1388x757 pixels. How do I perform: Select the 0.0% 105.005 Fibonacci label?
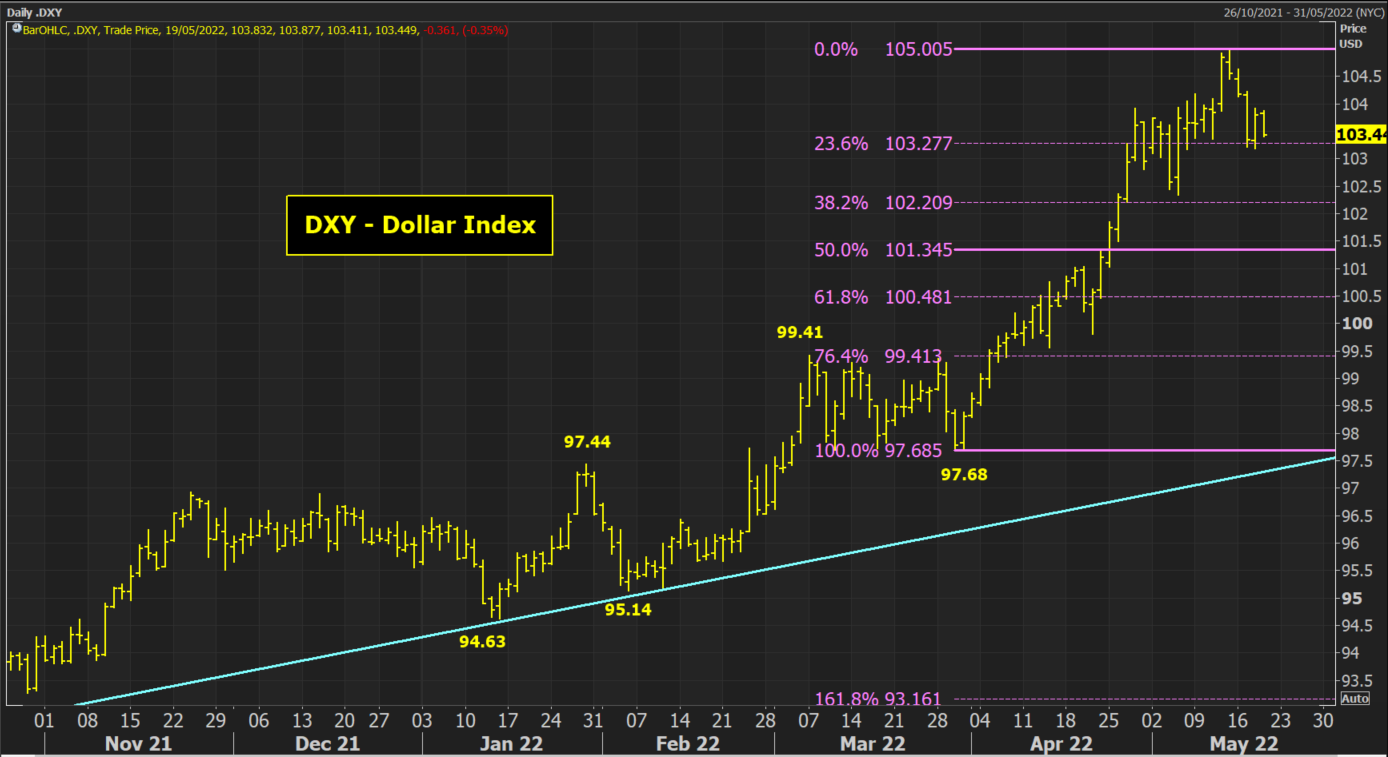coord(884,49)
